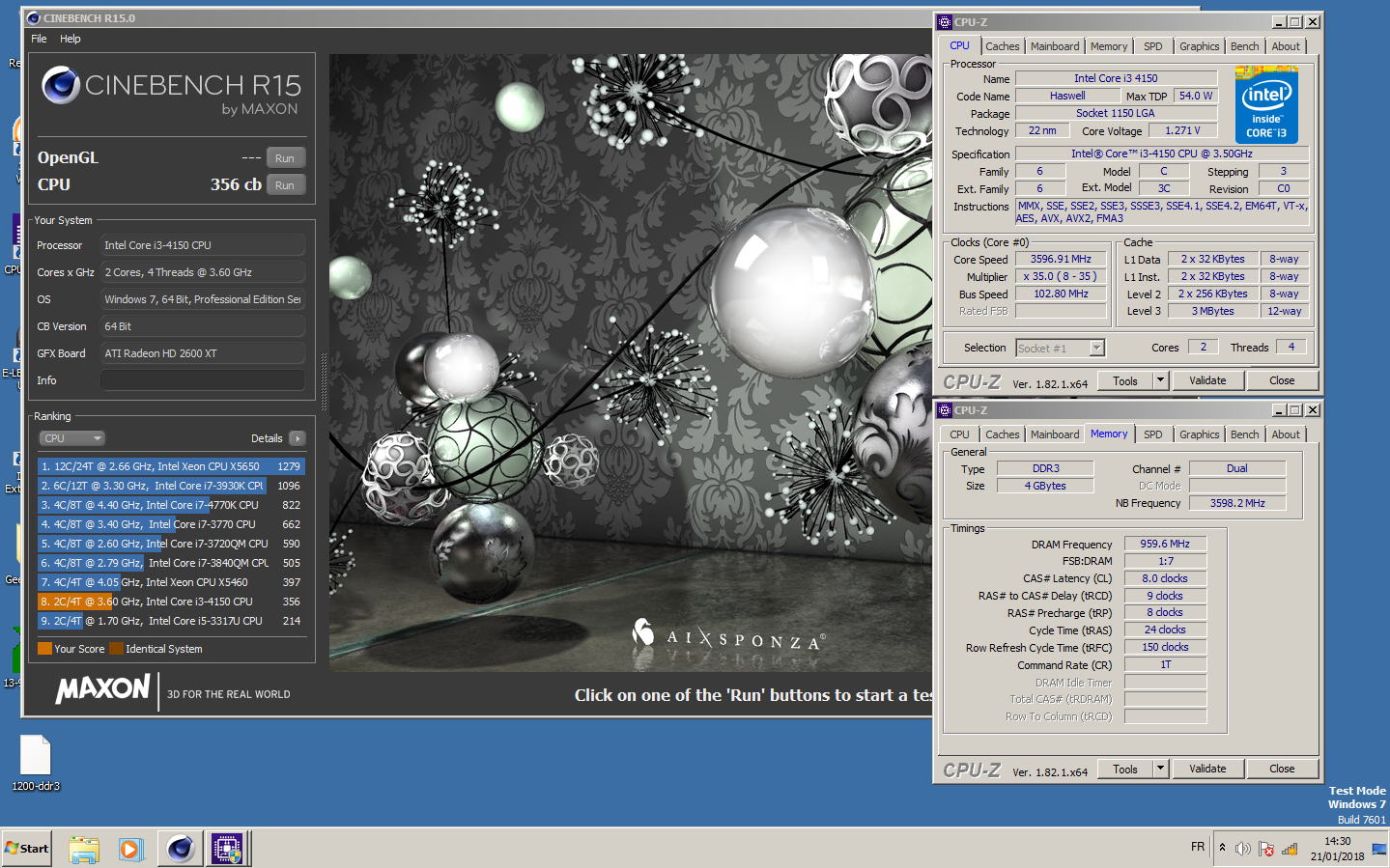Viewport: 1390px width, 868px height.
Task: Select ranking row Core i5-3317U CPU
Action: [x=171, y=621]
